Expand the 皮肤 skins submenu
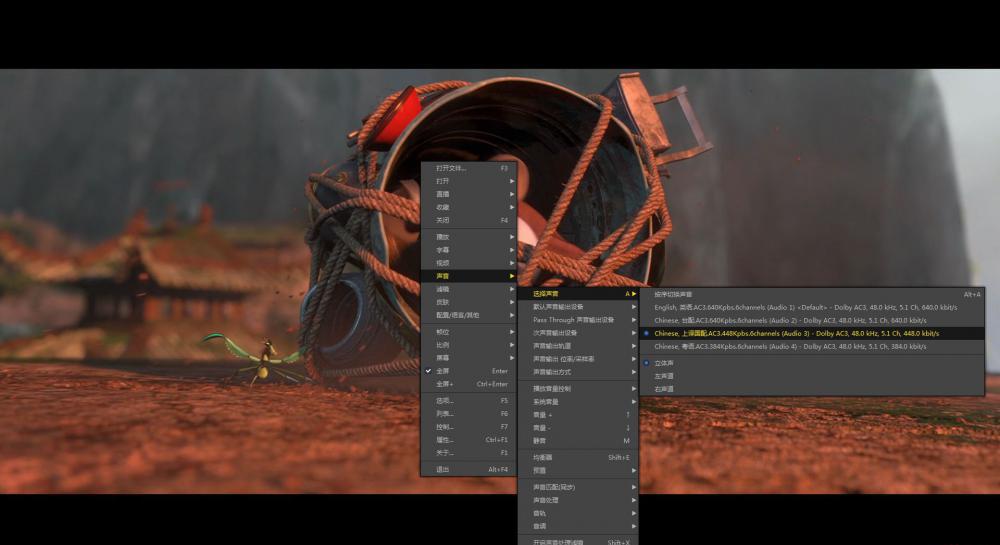Screen dimensions: 1000x545 tap(469, 302)
